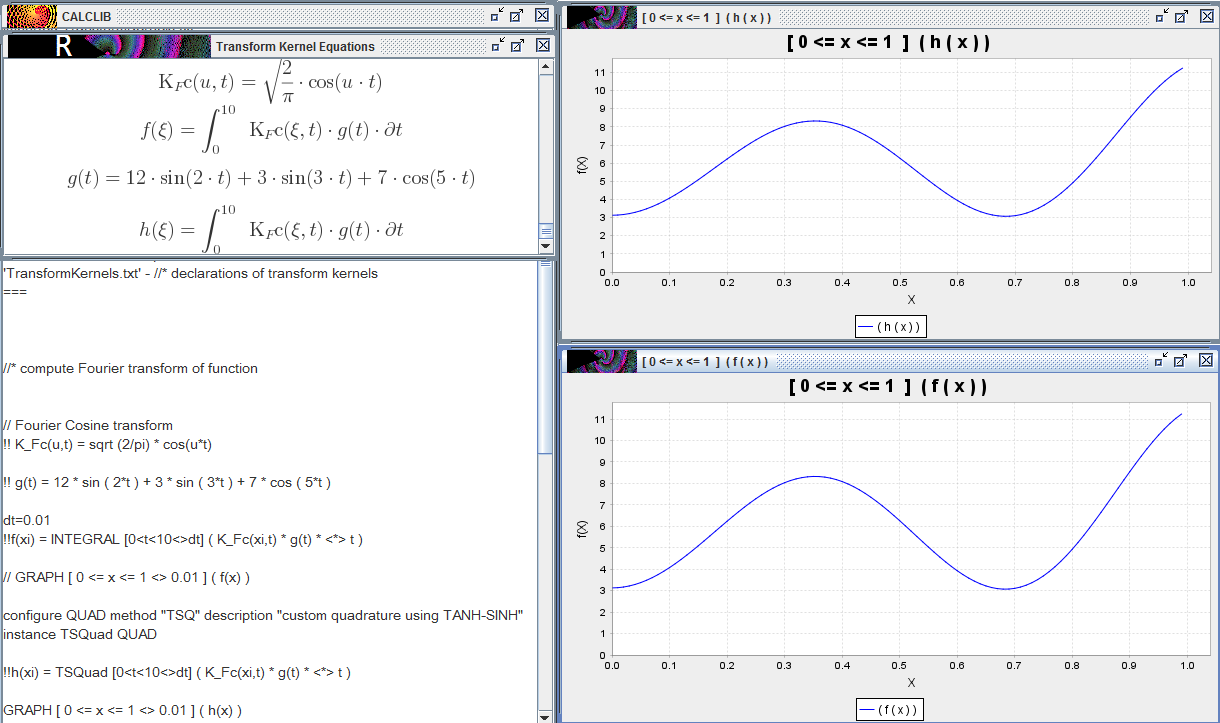Maximize the f(x) graph window
1220x723 pixels.
pos(1182,360)
